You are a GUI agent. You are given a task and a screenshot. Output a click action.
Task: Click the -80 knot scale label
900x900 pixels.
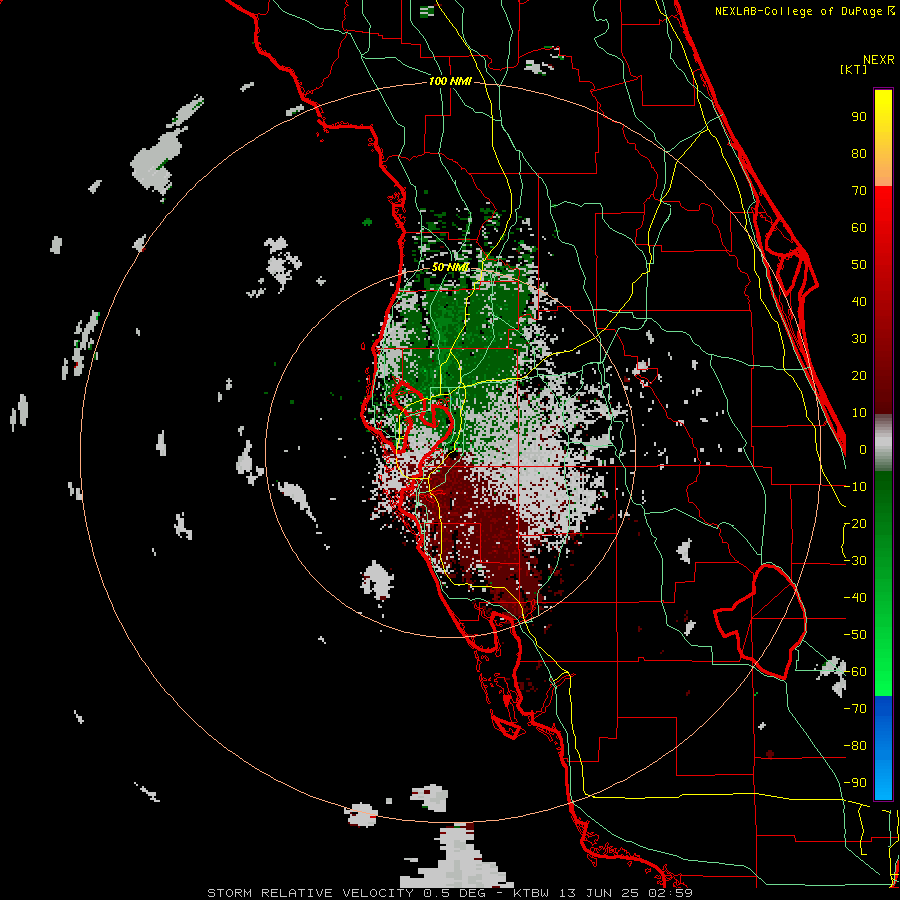(x=855, y=746)
